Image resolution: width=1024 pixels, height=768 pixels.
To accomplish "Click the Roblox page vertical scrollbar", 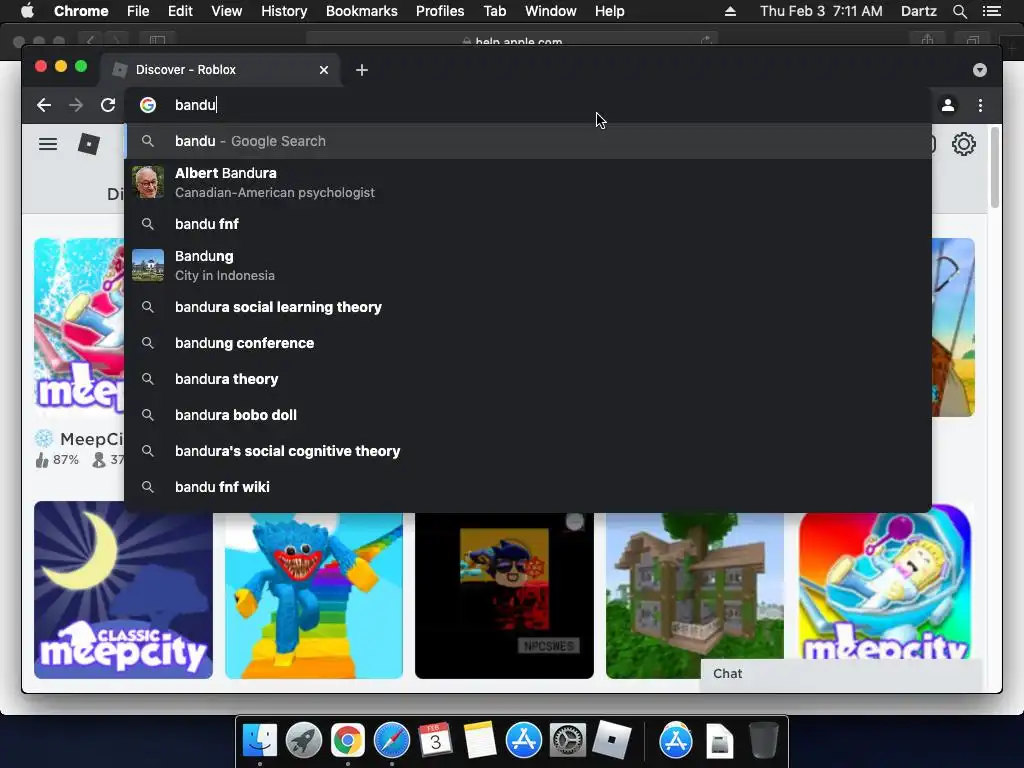I will coord(995,168).
